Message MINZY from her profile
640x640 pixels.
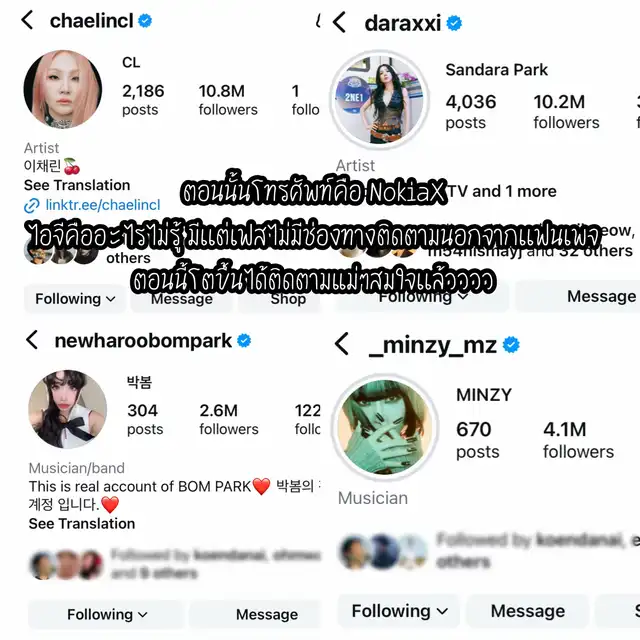coord(528,611)
